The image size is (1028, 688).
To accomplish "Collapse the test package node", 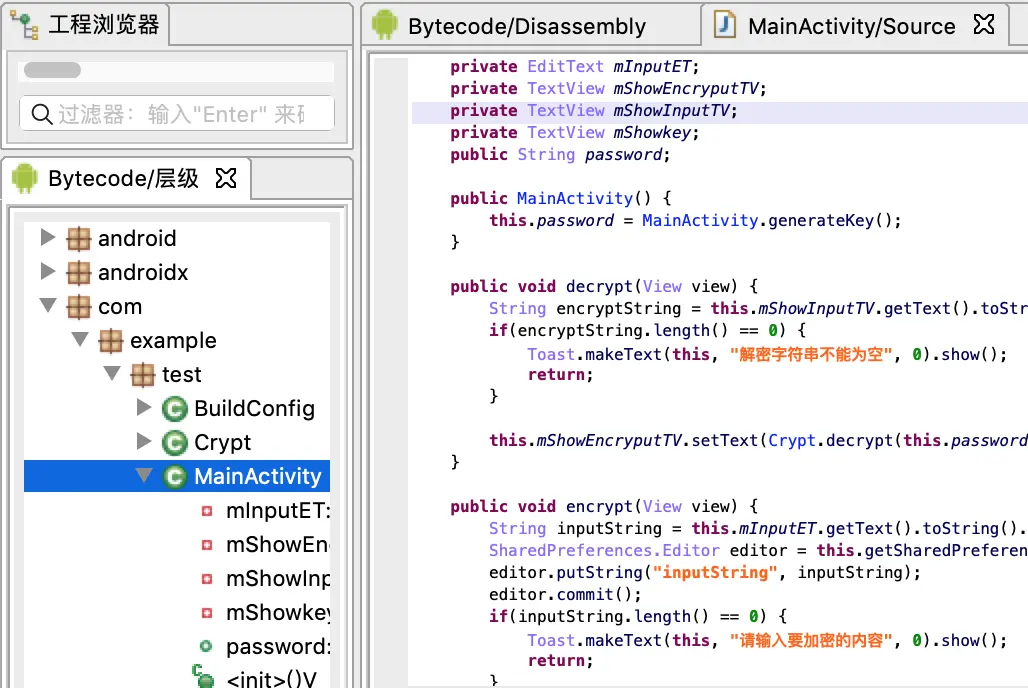I will tap(112, 374).
